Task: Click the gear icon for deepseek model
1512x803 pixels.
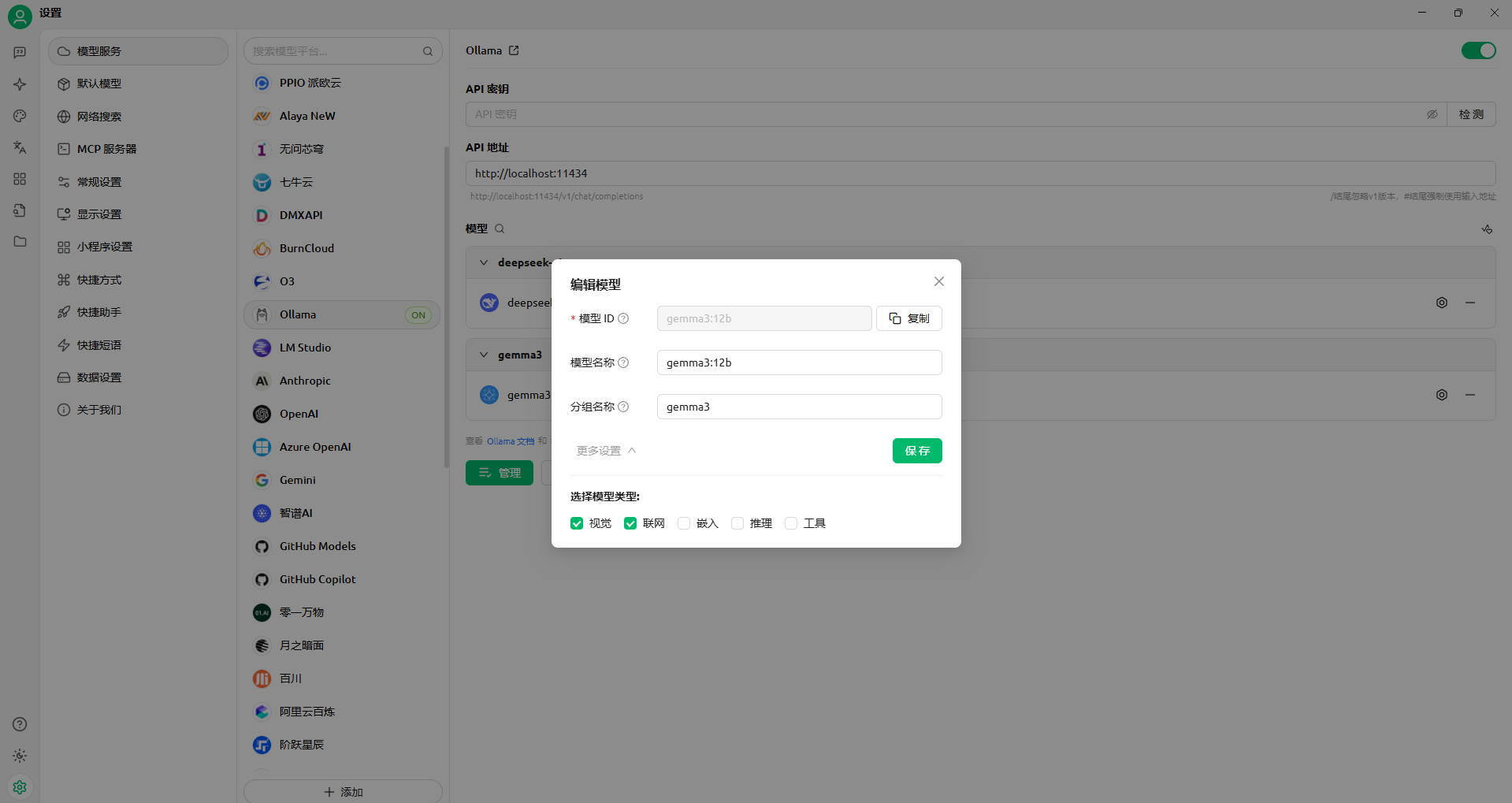Action: click(x=1441, y=303)
